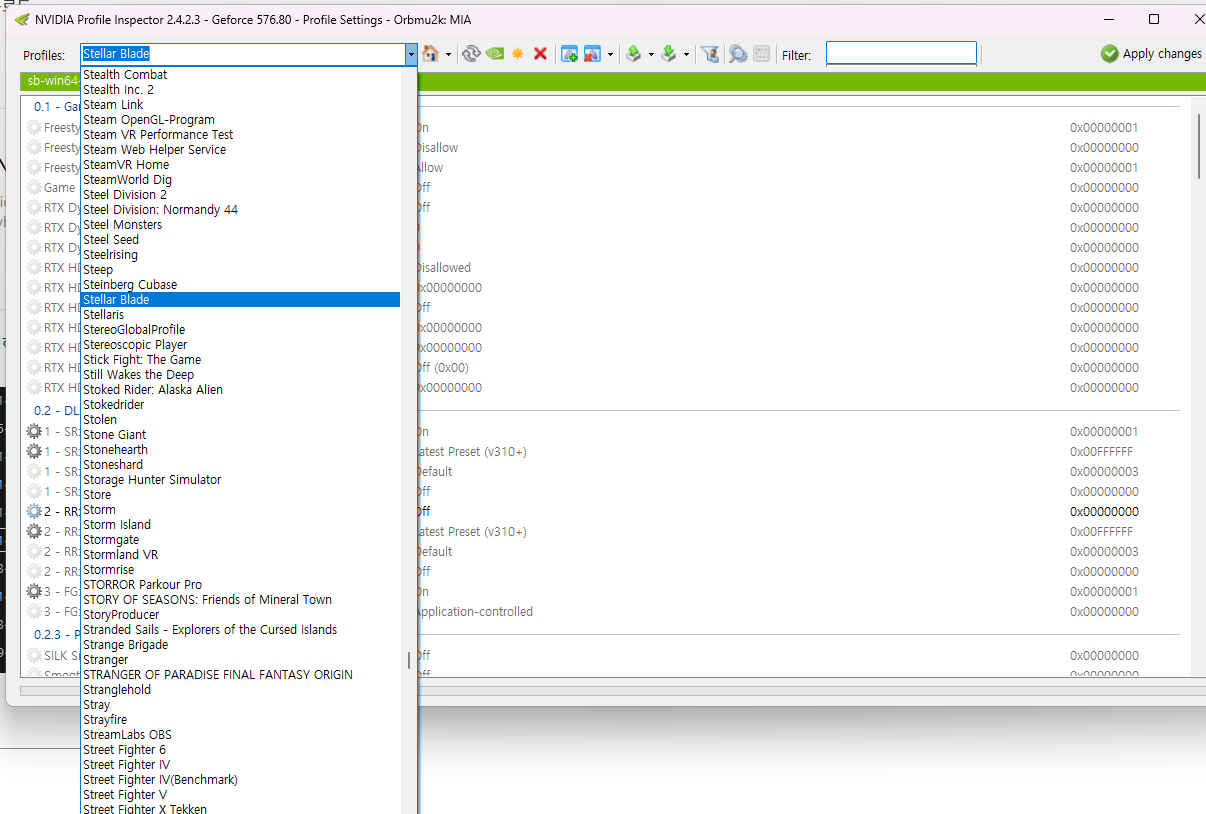1206x814 pixels.
Task: Click the refresh profile settings icon
Action: pos(471,54)
